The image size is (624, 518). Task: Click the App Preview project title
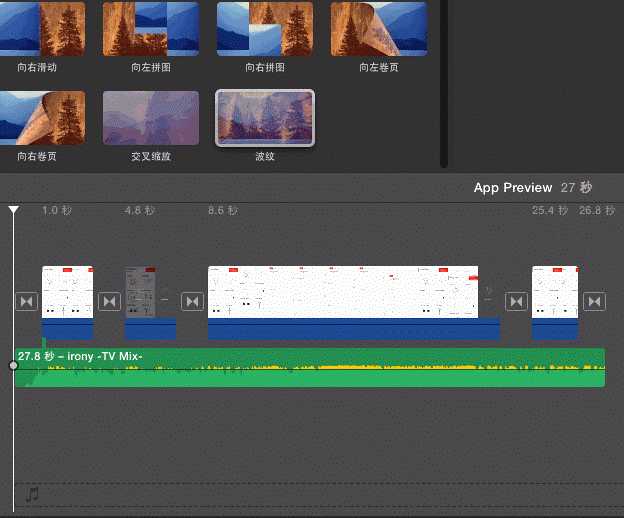pos(513,187)
